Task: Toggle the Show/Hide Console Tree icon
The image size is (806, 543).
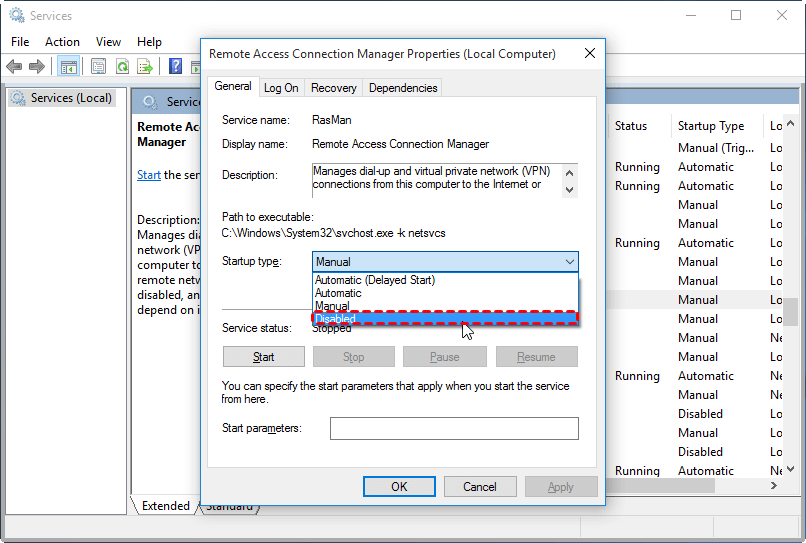Action: pyautogui.click(x=68, y=67)
